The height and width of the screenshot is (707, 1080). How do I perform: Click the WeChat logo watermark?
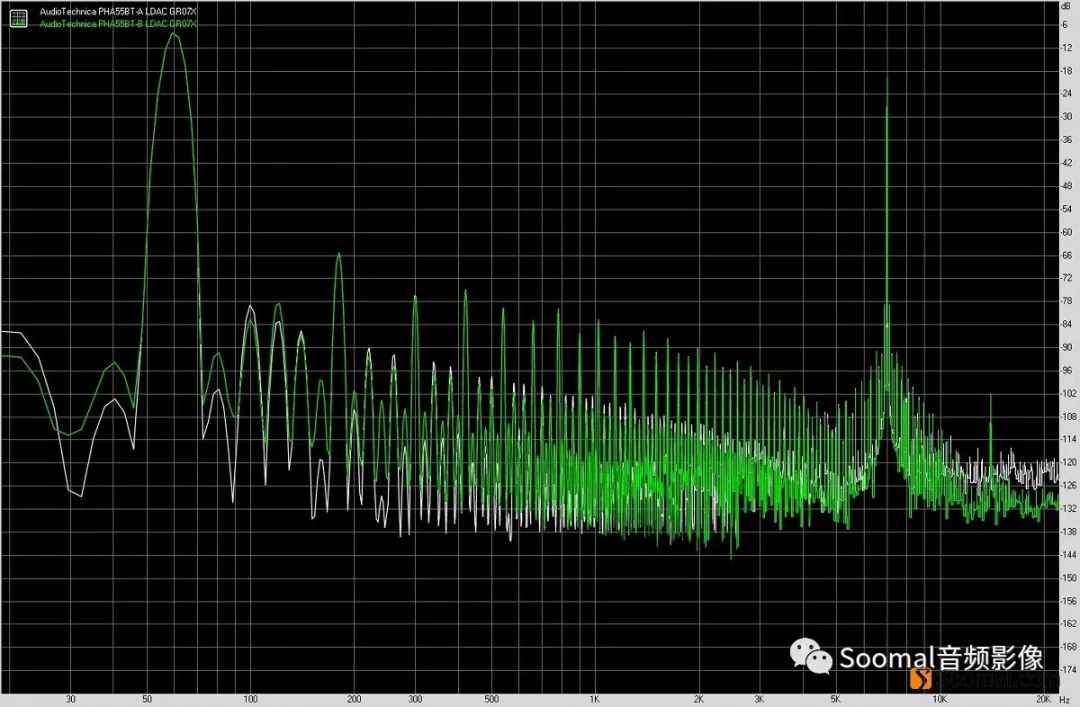(x=811, y=656)
